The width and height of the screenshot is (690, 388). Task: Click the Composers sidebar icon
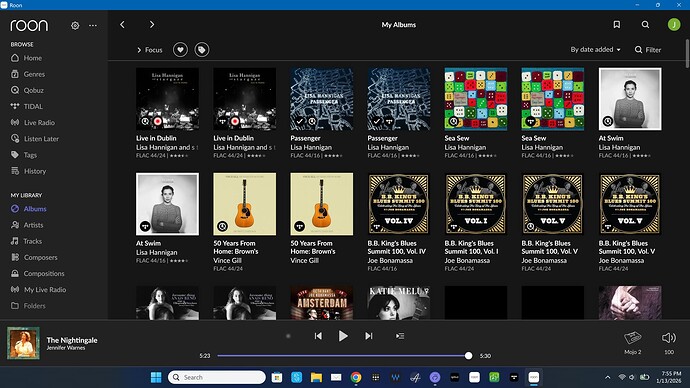pyautogui.click(x=15, y=257)
